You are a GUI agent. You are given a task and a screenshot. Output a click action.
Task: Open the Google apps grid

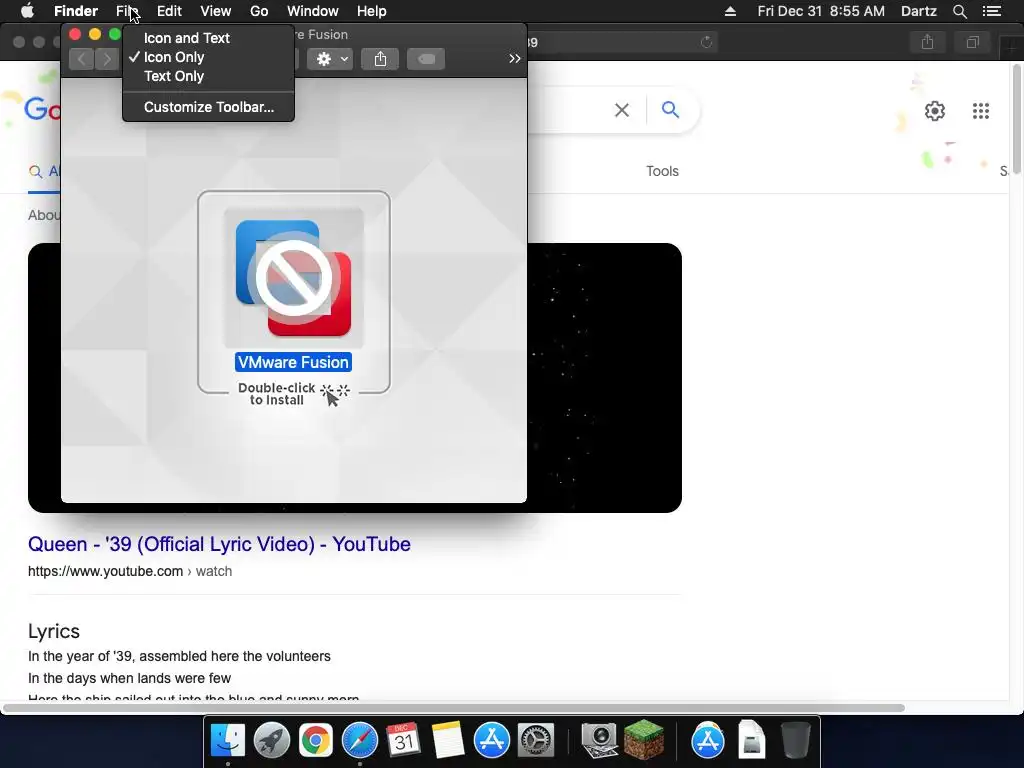coord(980,111)
